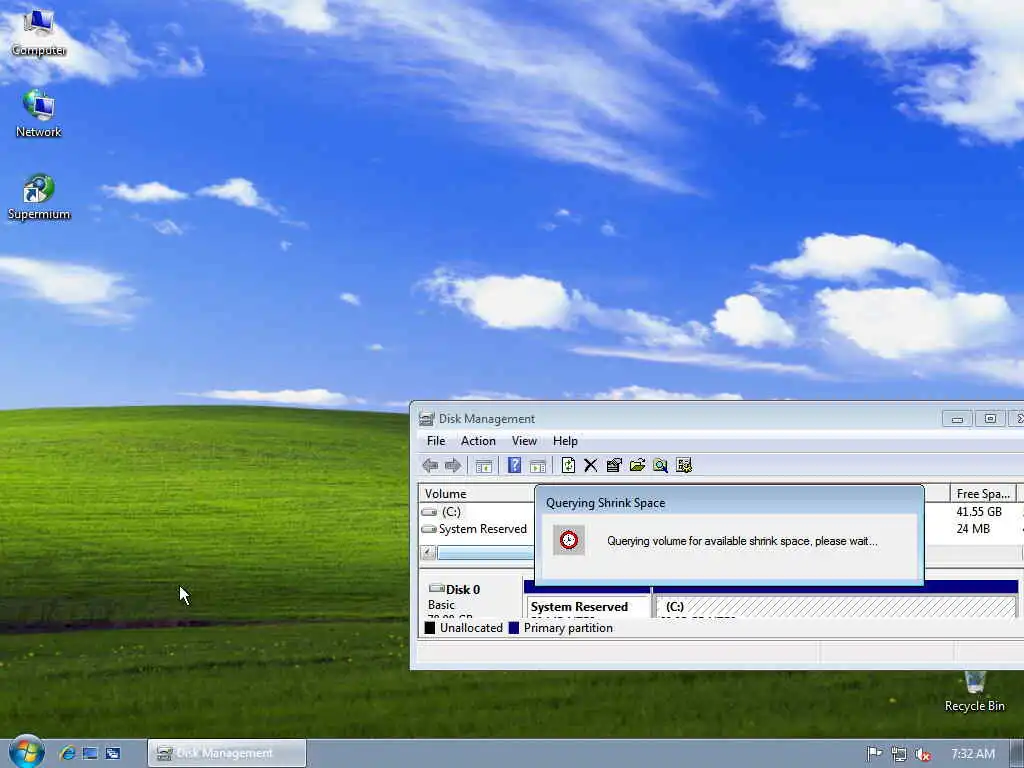Viewport: 1024px width, 768px height.
Task: Click the Free Spa... column header
Action: point(983,494)
